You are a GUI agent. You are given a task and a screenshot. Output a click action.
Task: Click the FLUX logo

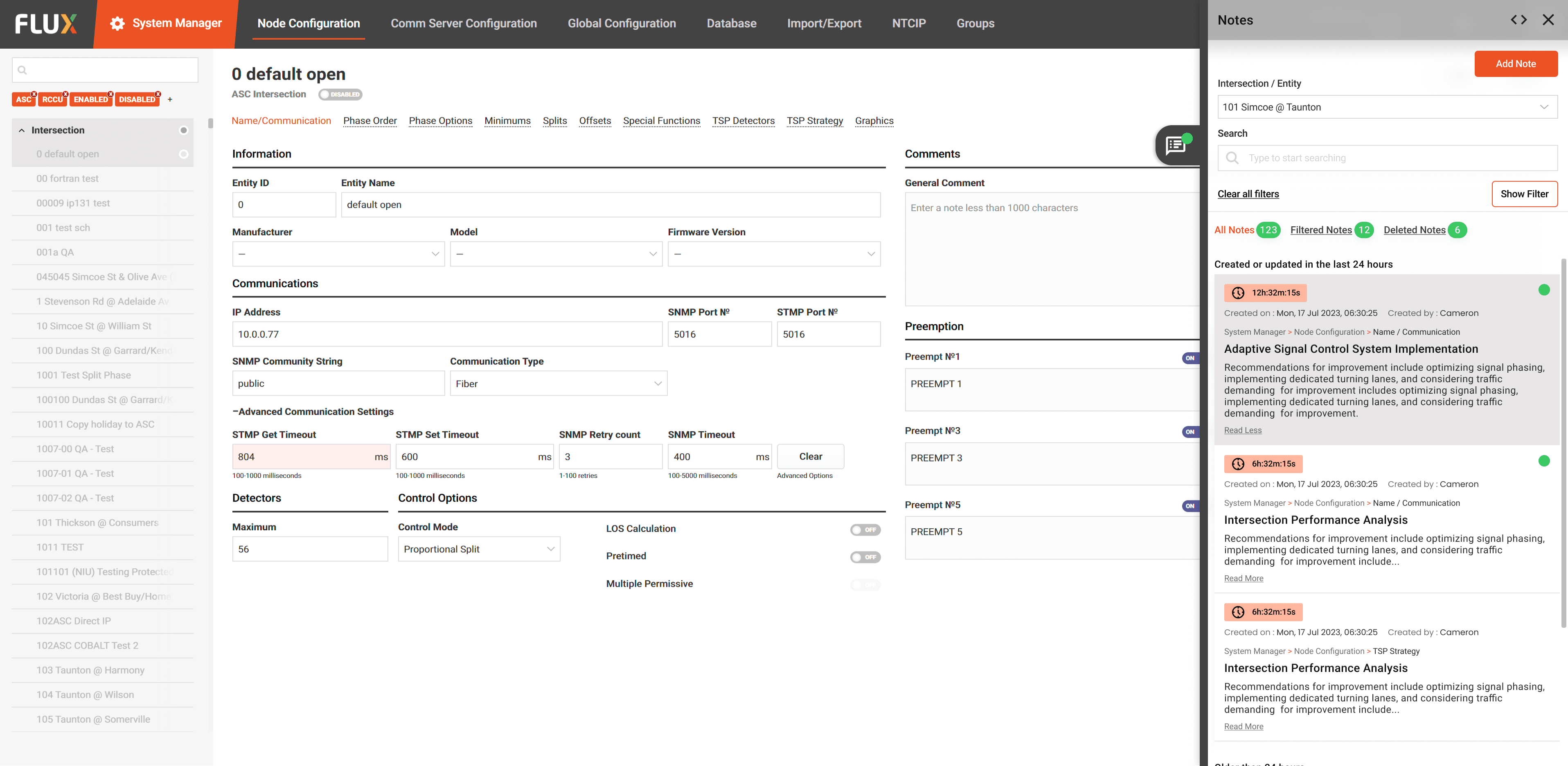pos(46,24)
